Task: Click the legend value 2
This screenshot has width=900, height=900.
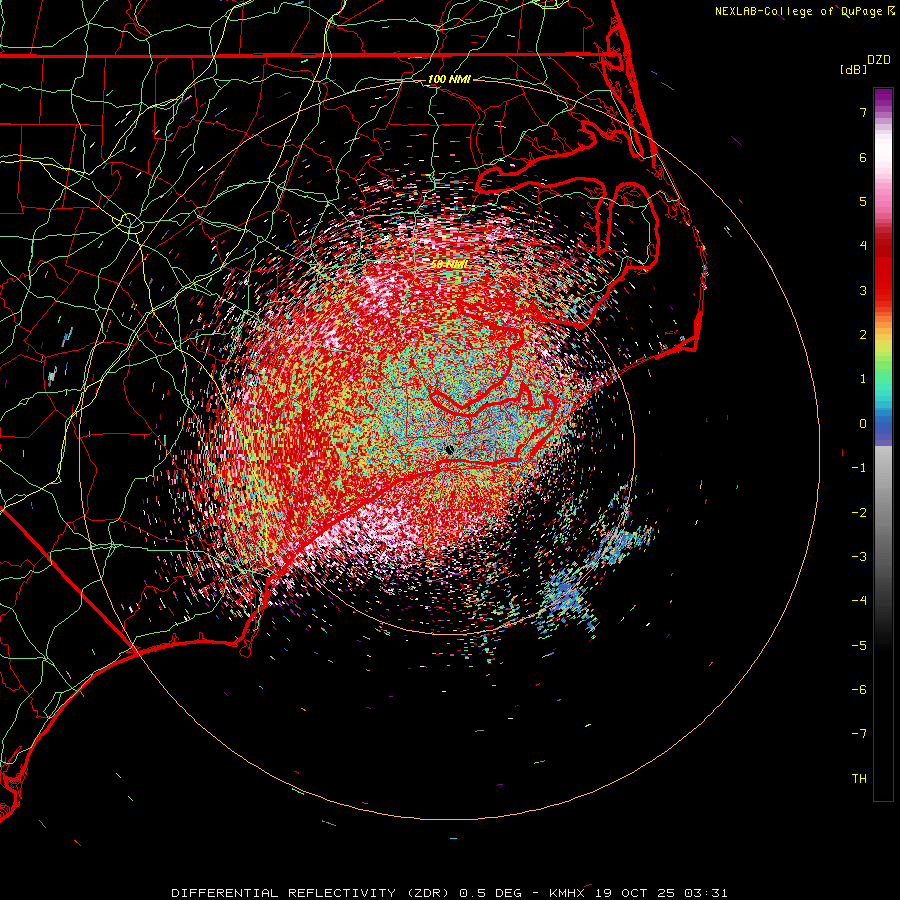Action: (x=863, y=335)
